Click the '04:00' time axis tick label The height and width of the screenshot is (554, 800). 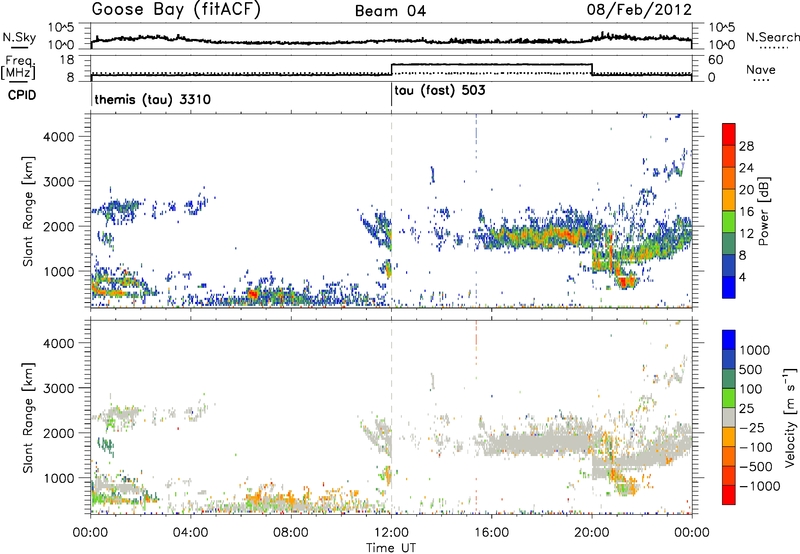191,533
